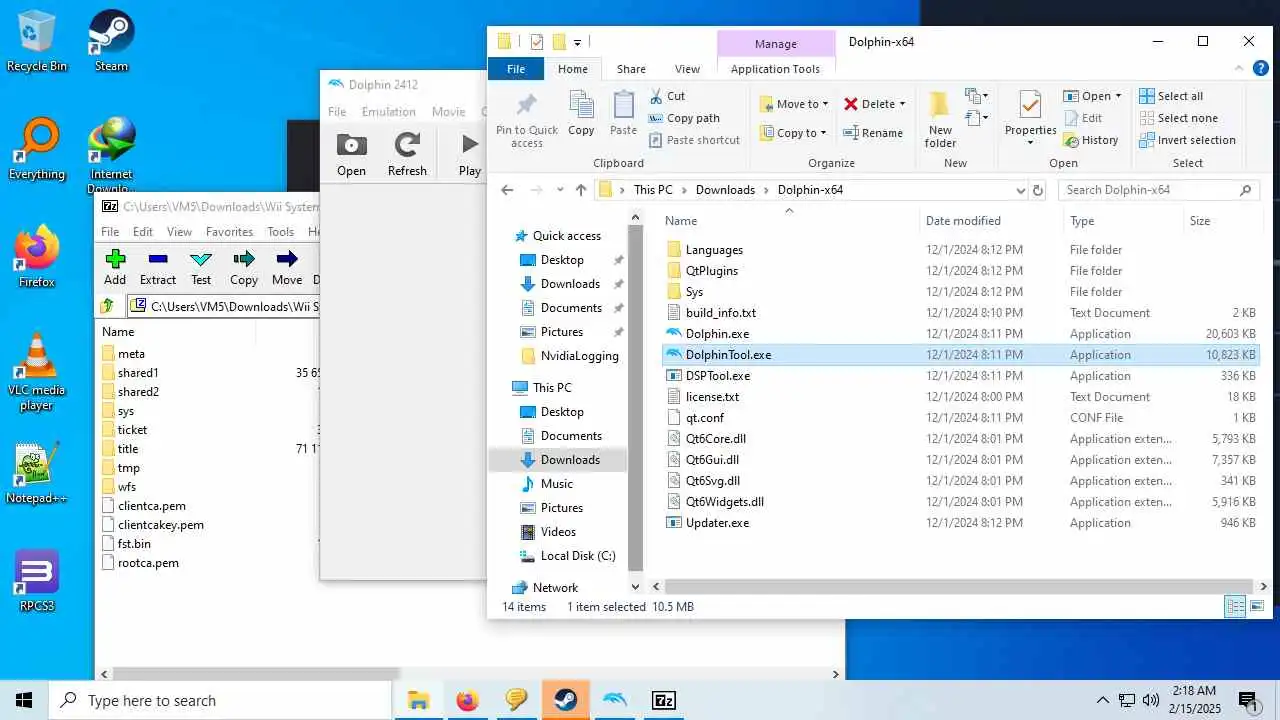The image size is (1280, 720).
Task: Click Refresh in Dolphin toolbar
Action: click(x=407, y=155)
